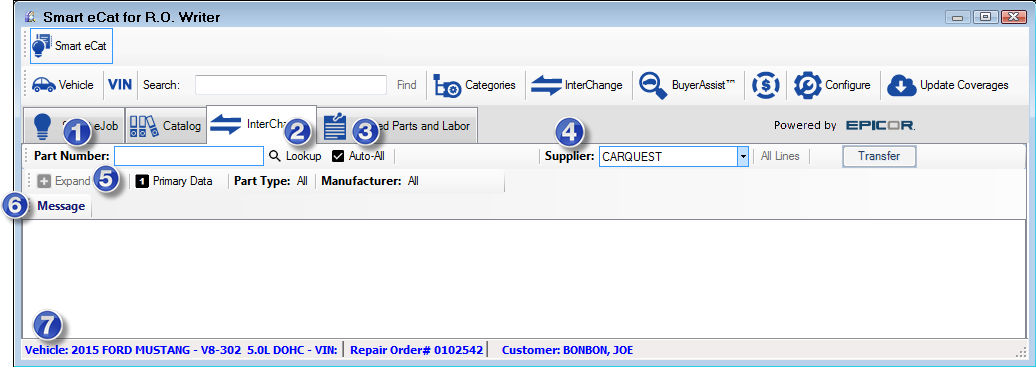This screenshot has height=367, width=1036.
Task: Launch BuyerAssist magnifier tool
Action: point(686,85)
